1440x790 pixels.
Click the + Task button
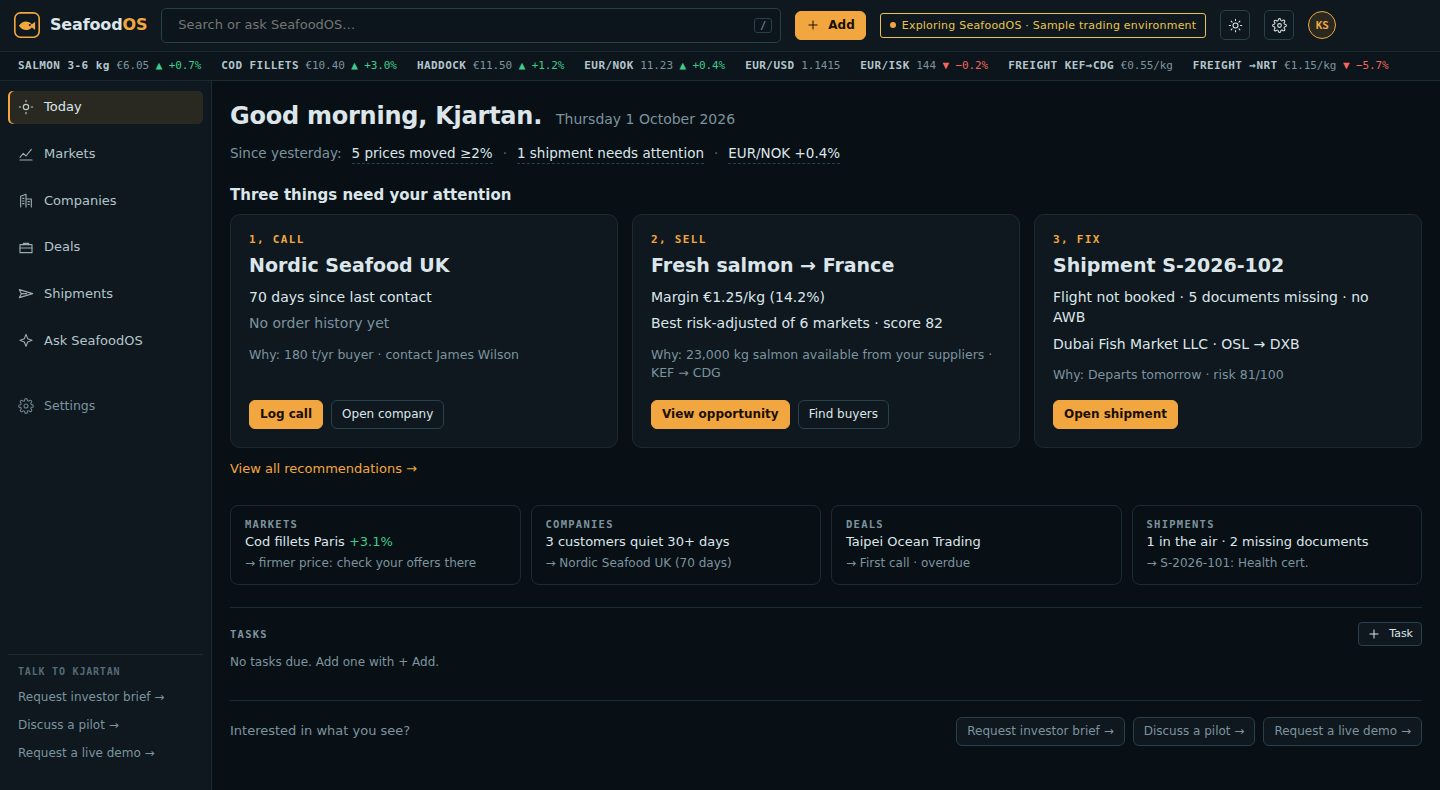coord(1389,634)
